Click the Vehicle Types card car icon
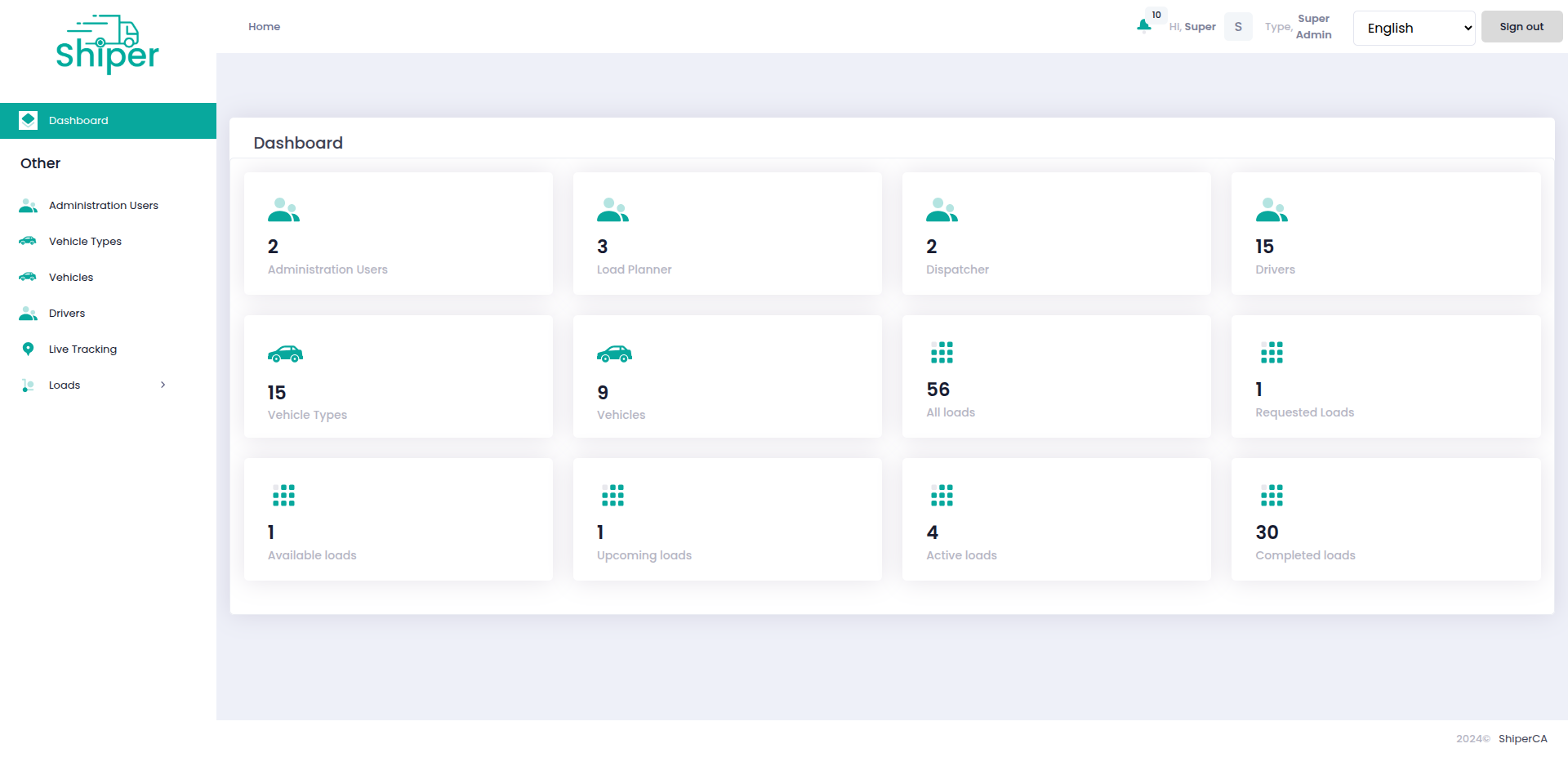The height and width of the screenshot is (757, 1568). coord(285,354)
